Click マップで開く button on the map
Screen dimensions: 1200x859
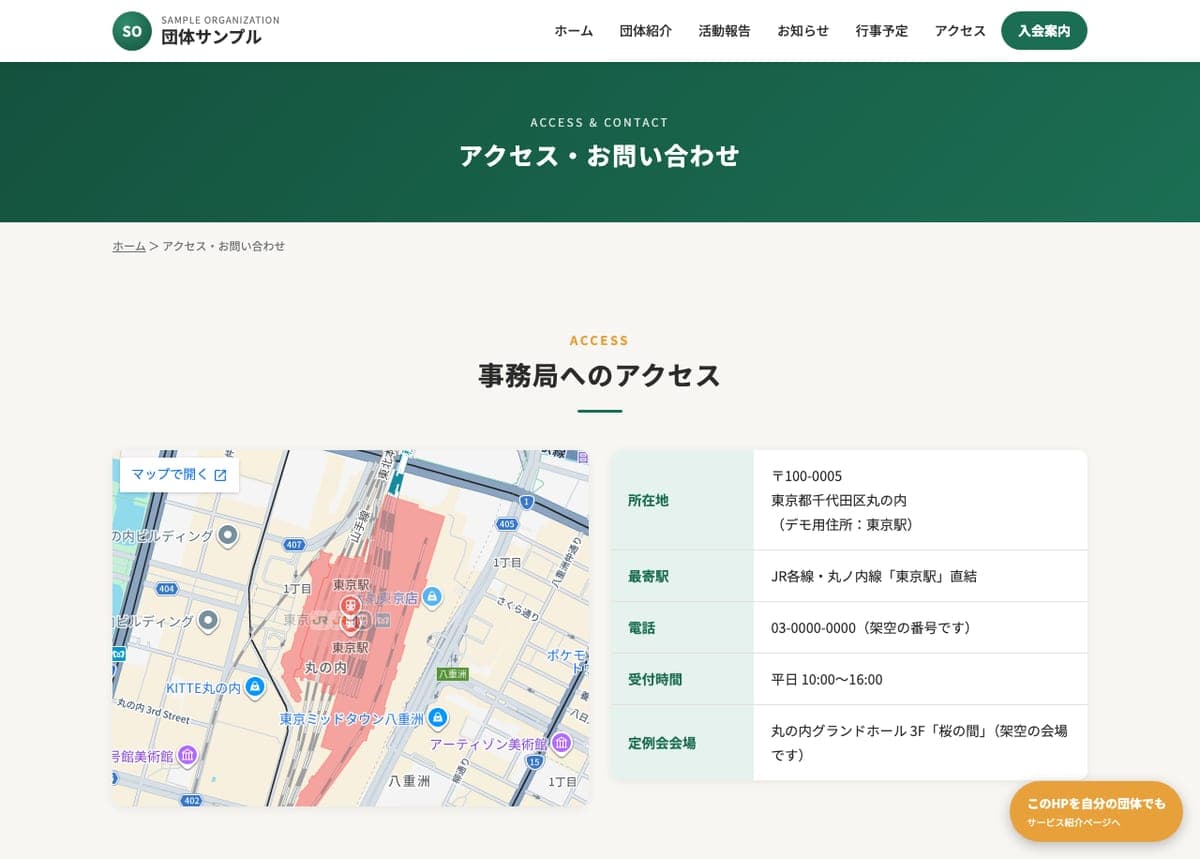point(179,475)
